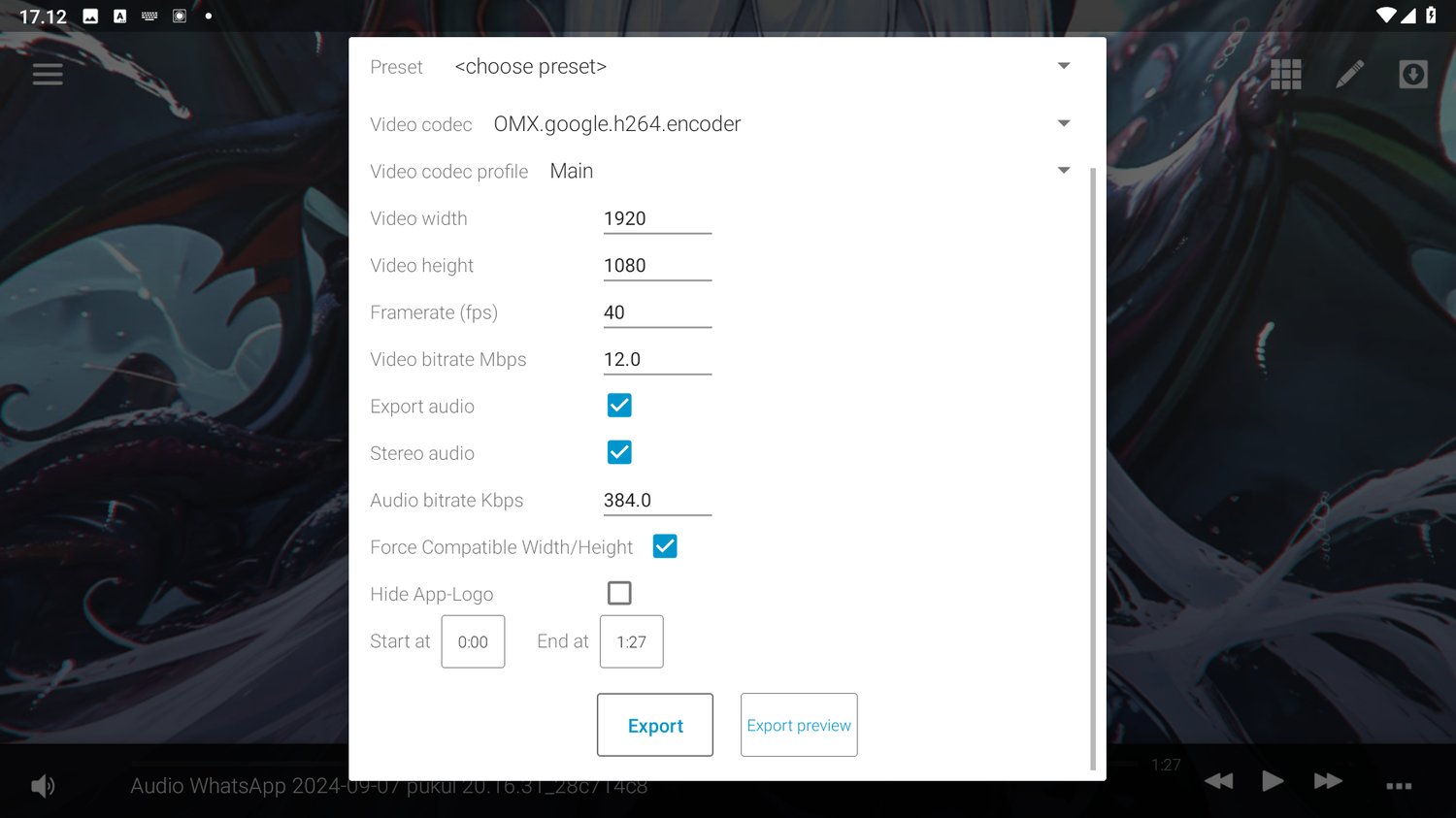This screenshot has width=1456, height=818.
Task: Mute audio with the speaker icon
Action: pos(43,785)
